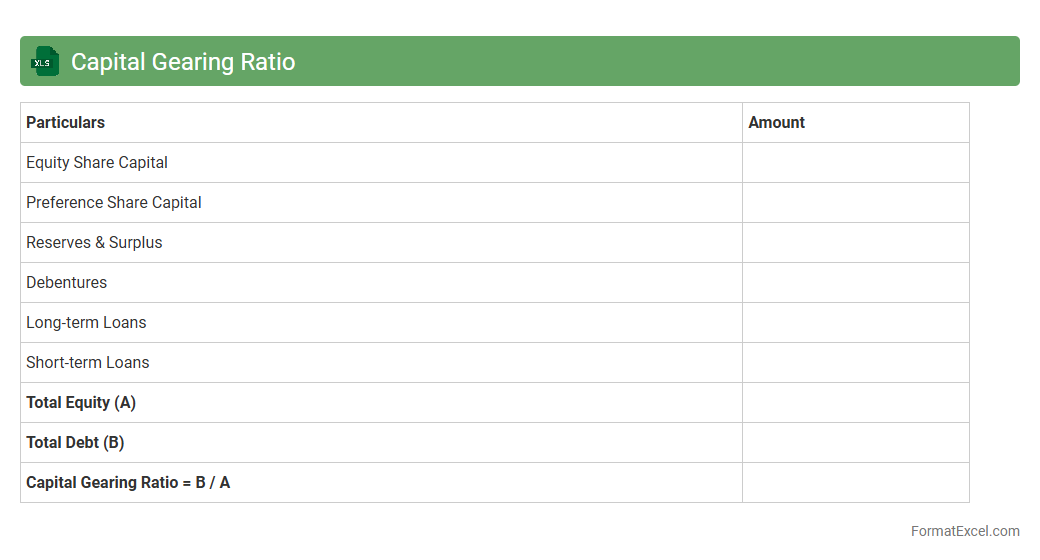Select the Long-term Loans label
This screenshot has width=1040, height=560.
click(x=86, y=323)
